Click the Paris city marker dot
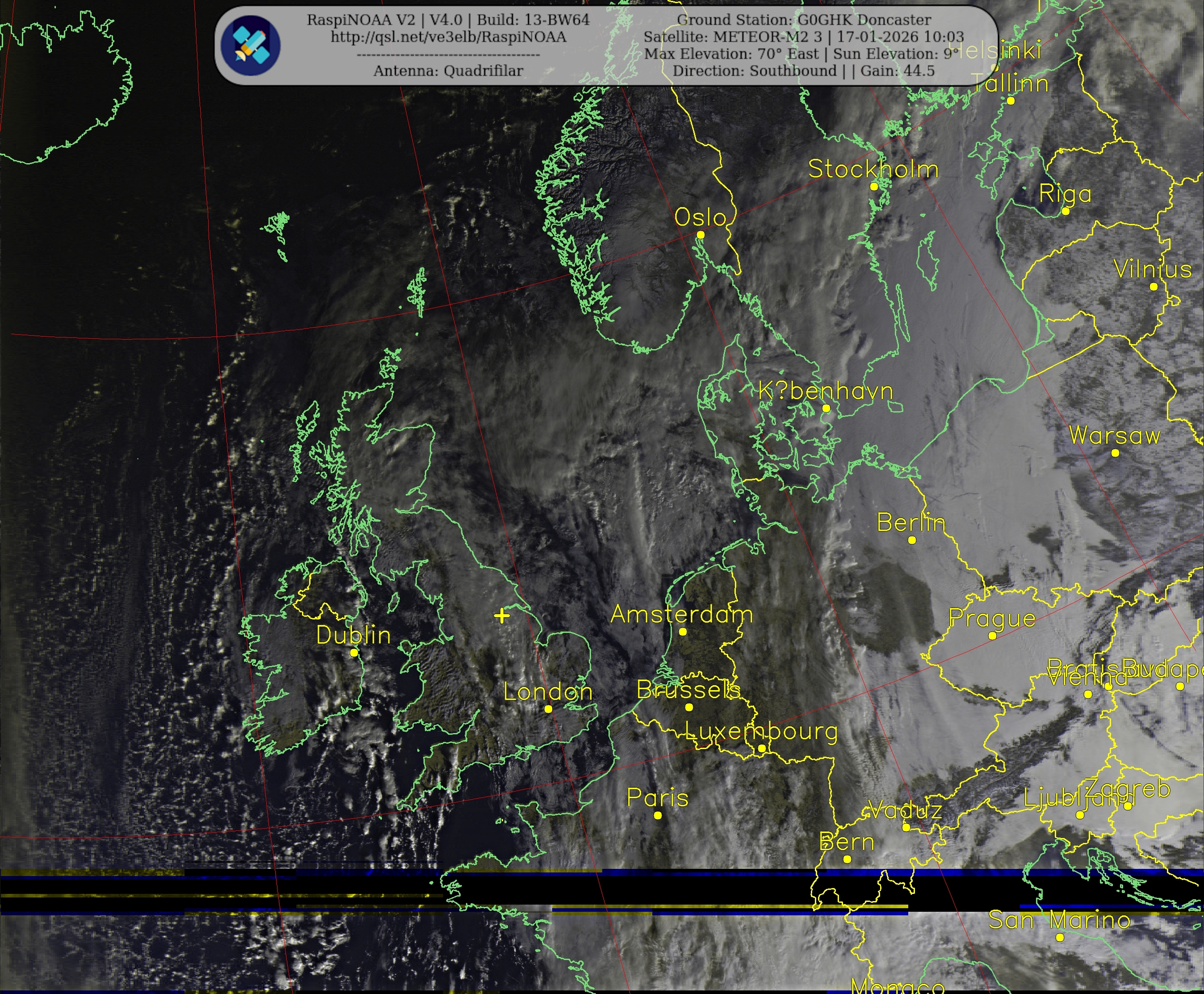Viewport: 1204px width, 994px height. [x=658, y=815]
